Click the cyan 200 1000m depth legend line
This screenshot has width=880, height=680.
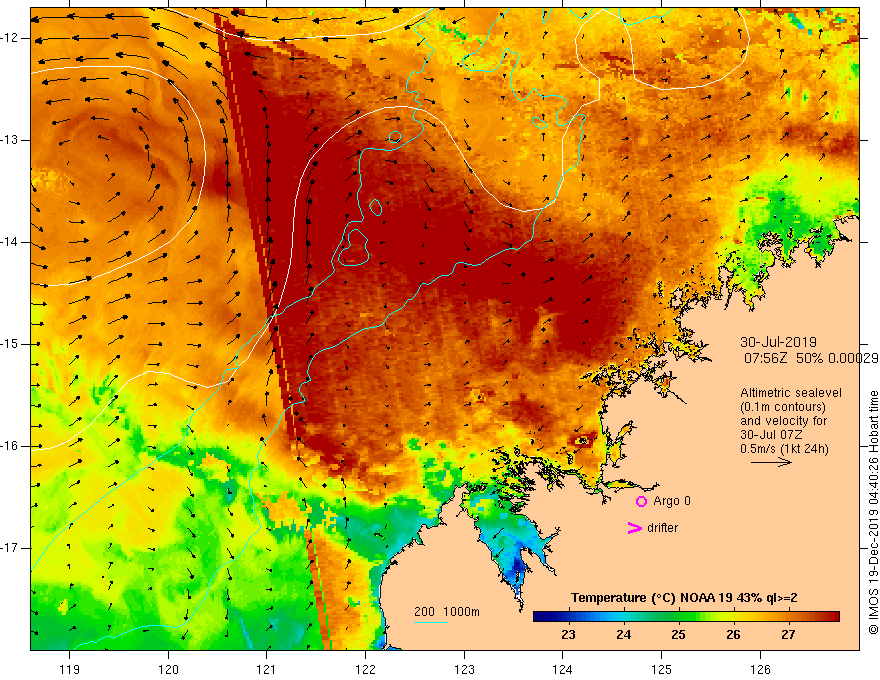pyautogui.click(x=431, y=622)
